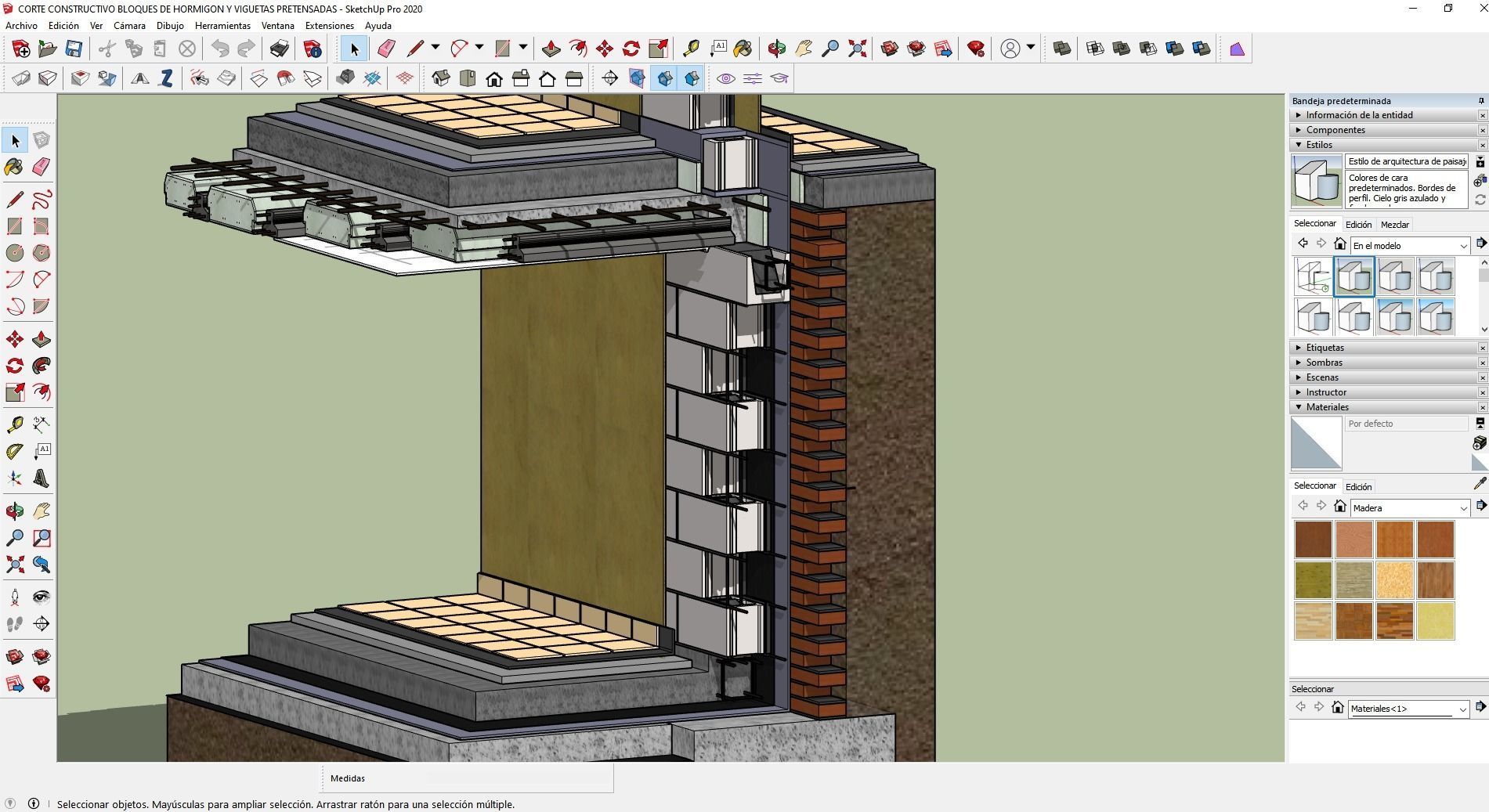This screenshot has width=1489, height=812.
Task: Click the Undo arrow icon
Action: [x=220, y=49]
